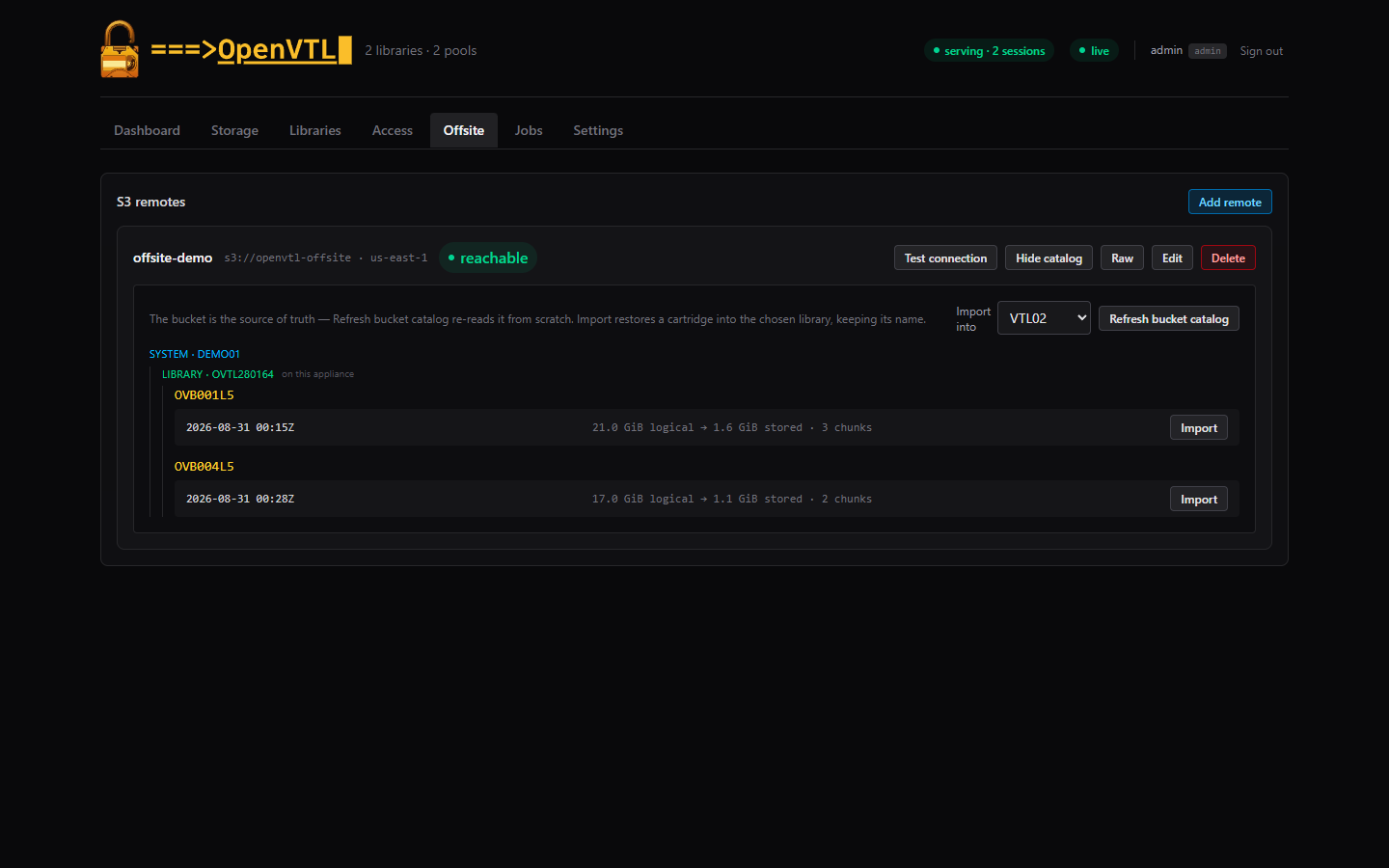Click the live status indicator
The image size is (1389, 868).
(x=1094, y=51)
